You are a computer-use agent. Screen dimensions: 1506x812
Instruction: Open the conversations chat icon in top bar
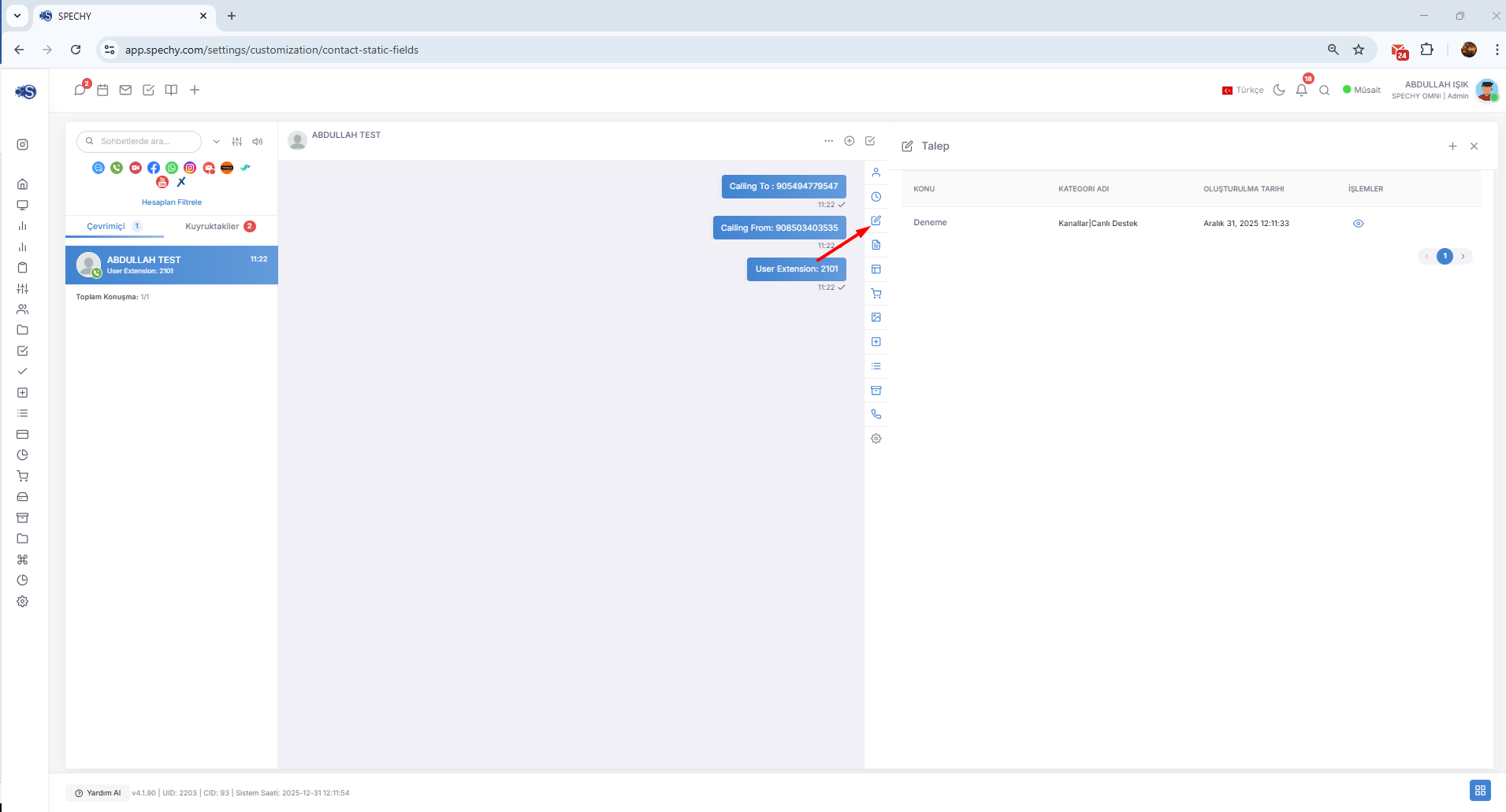point(80,90)
